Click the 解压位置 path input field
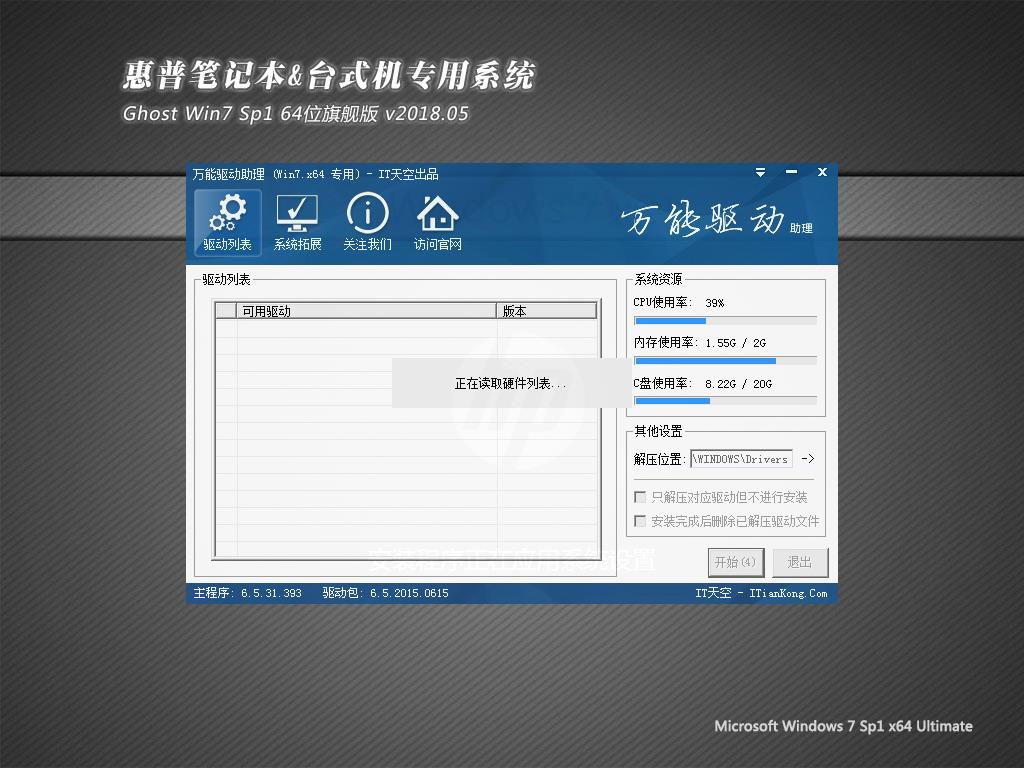Screen dimensions: 1024x768 [741, 459]
